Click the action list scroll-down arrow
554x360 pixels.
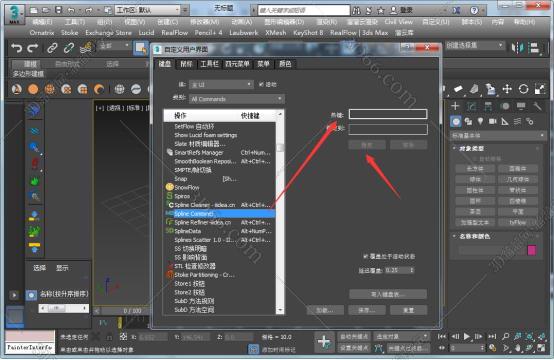(x=280, y=310)
